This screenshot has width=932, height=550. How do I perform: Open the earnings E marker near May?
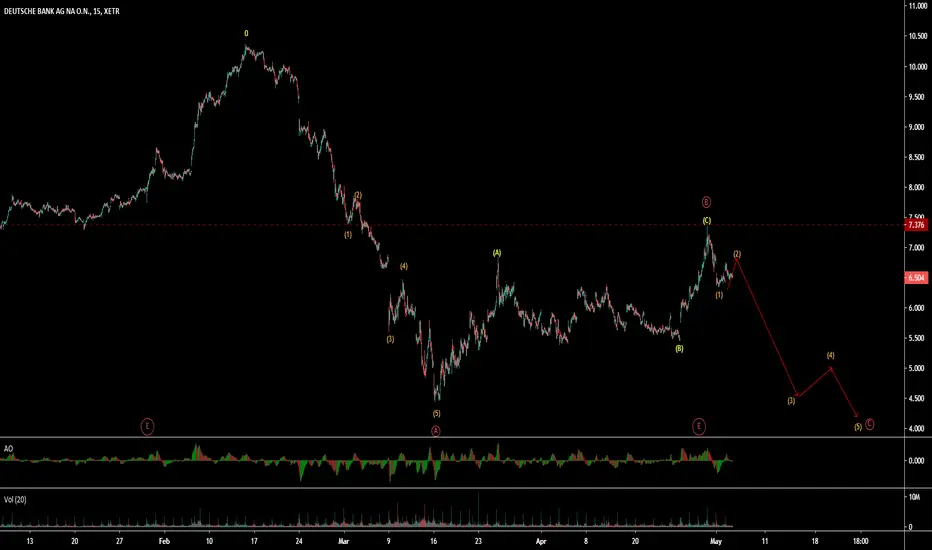[x=699, y=426]
